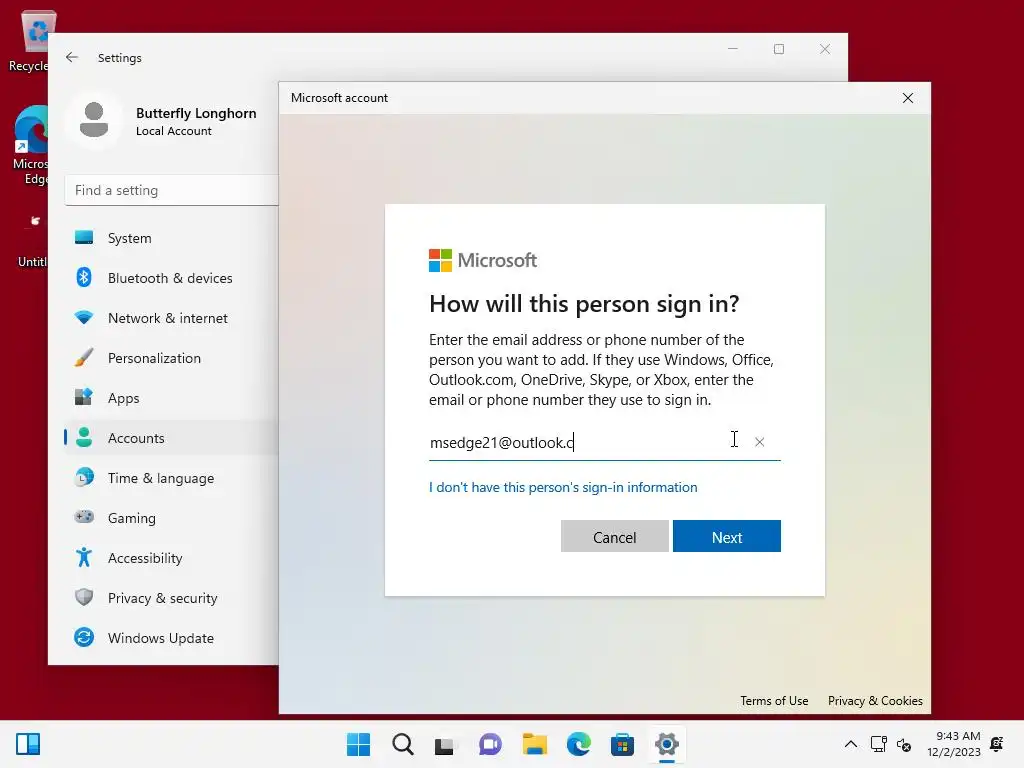Image resolution: width=1024 pixels, height=768 pixels.
Task: Minimize the Settings window
Action: [x=733, y=49]
